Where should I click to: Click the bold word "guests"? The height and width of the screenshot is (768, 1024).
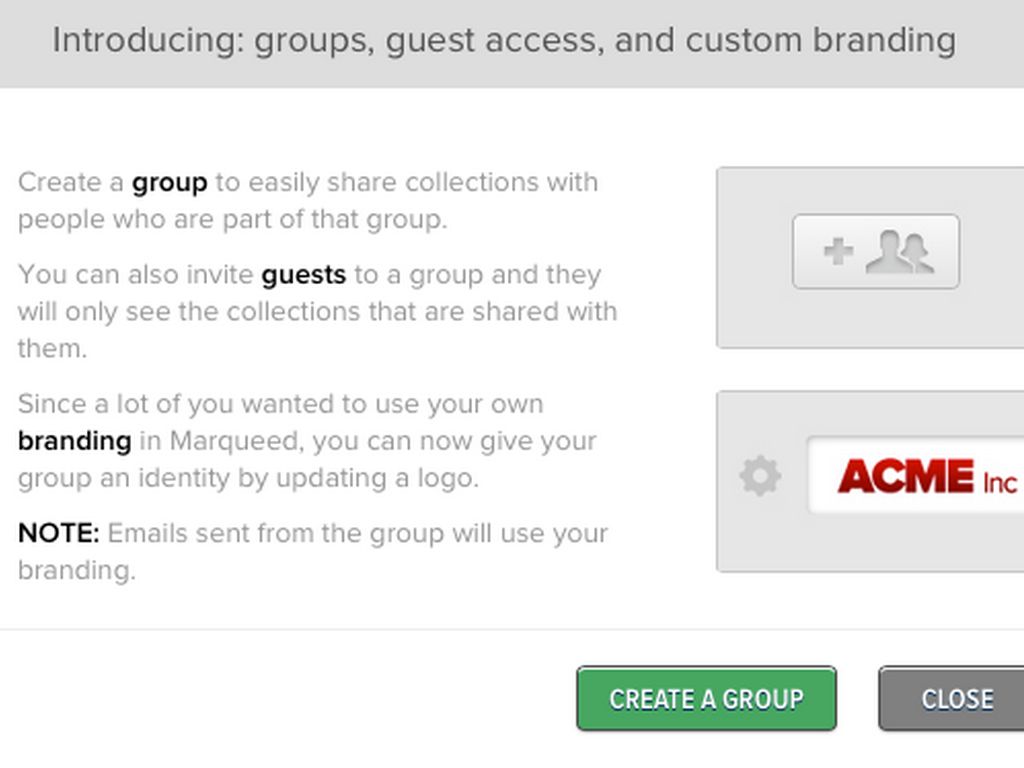(x=303, y=275)
